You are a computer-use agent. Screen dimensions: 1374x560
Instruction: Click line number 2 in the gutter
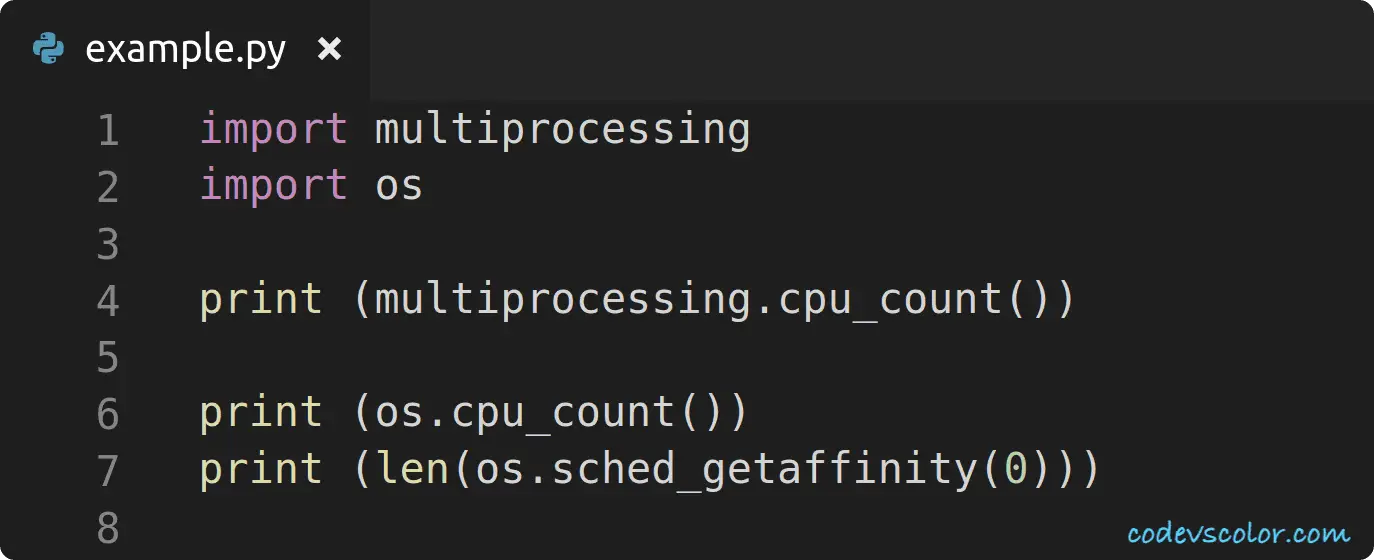pyautogui.click(x=108, y=187)
